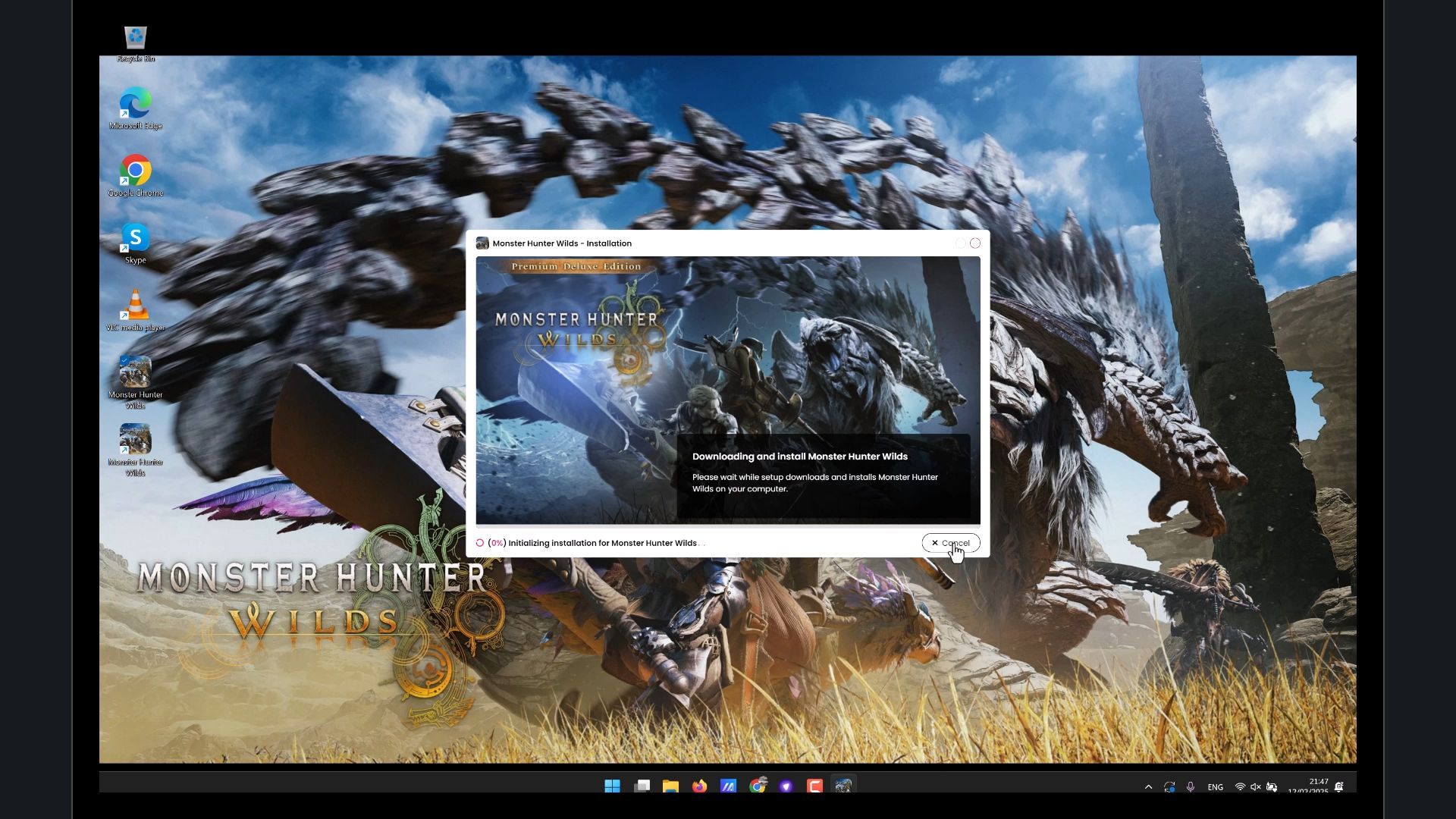Switch the ENG input language indicator
This screenshot has width=1456, height=819.
pyautogui.click(x=1215, y=787)
